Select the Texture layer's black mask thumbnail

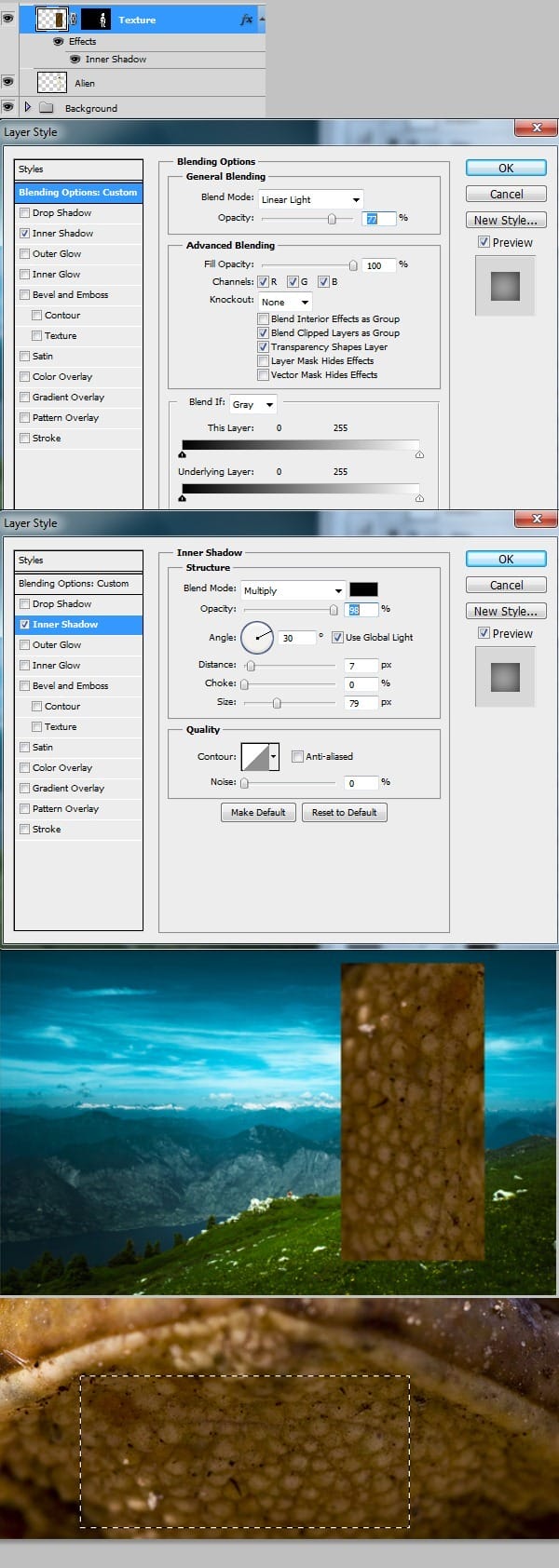pos(96,19)
